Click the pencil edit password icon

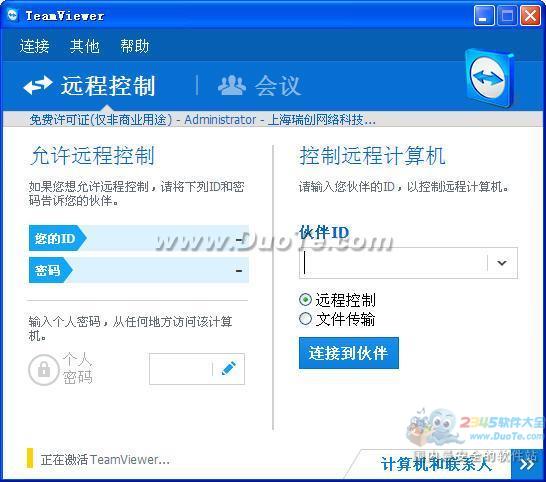pyautogui.click(x=229, y=368)
